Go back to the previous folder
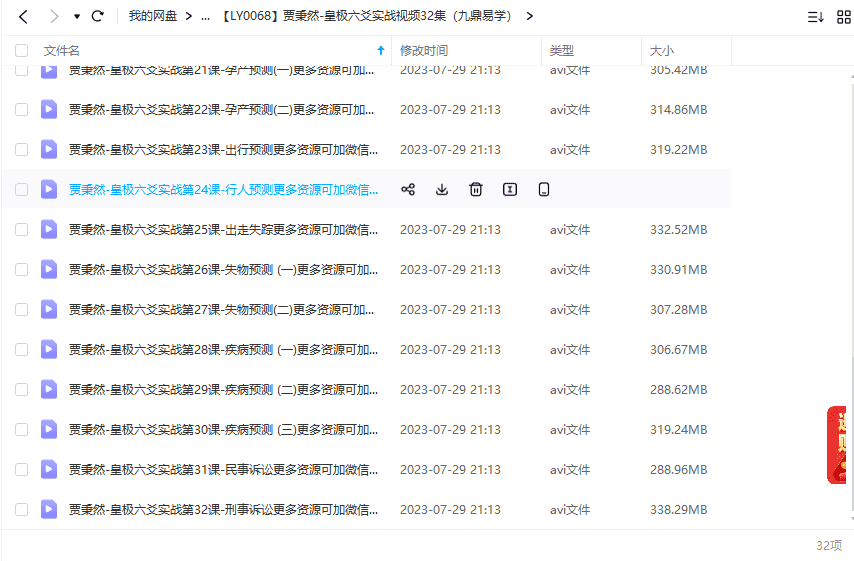Image resolution: width=854 pixels, height=561 pixels. [24, 16]
